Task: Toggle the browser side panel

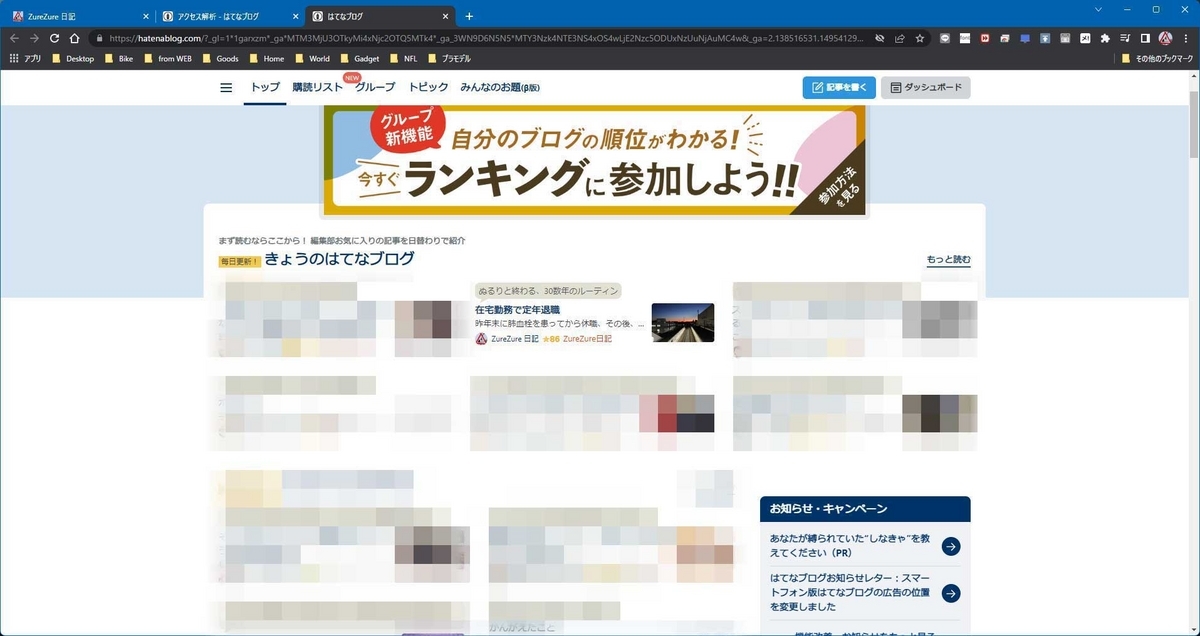Action: (1145, 38)
